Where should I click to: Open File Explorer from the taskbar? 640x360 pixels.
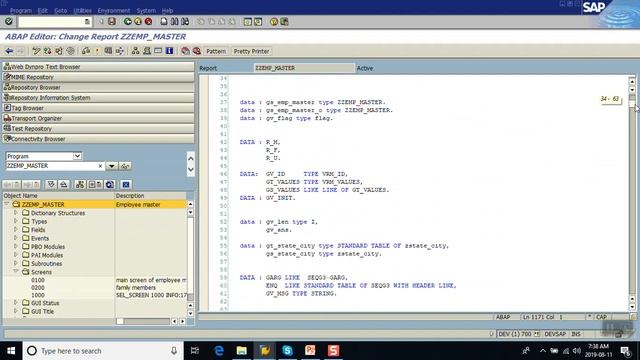coord(242,351)
